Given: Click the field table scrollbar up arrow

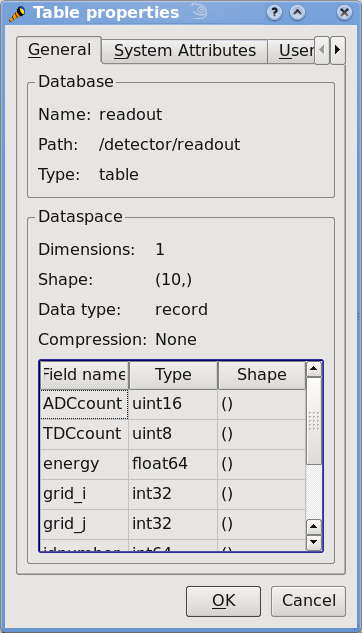Looking at the screenshot, I should pos(314,369).
